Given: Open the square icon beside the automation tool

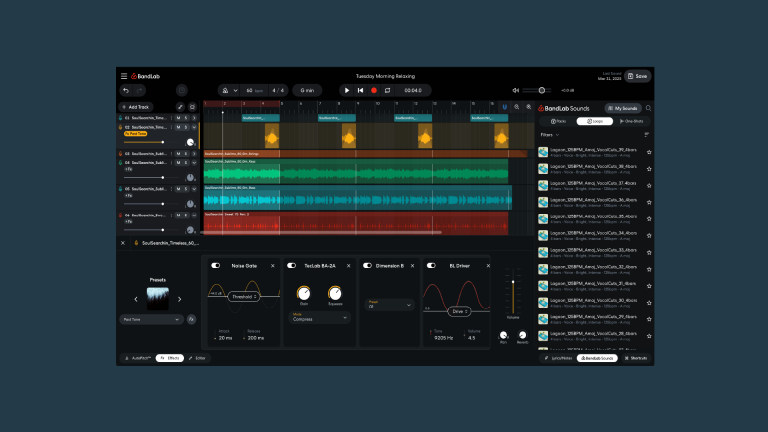Looking at the screenshot, I should click(x=192, y=107).
